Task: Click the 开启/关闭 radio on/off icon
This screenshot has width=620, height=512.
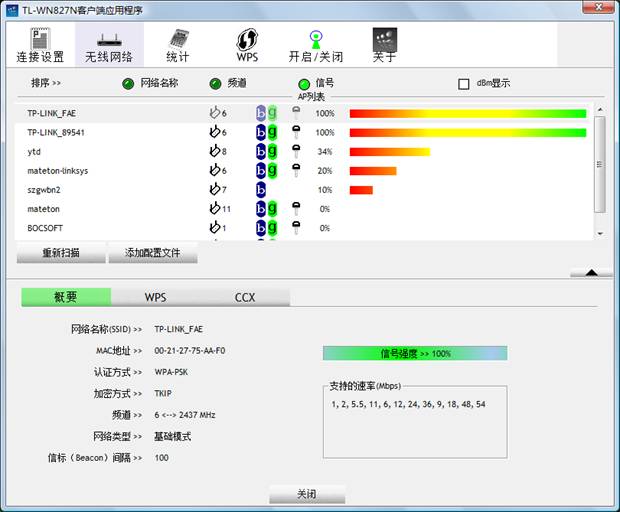Action: pyautogui.click(x=315, y=40)
